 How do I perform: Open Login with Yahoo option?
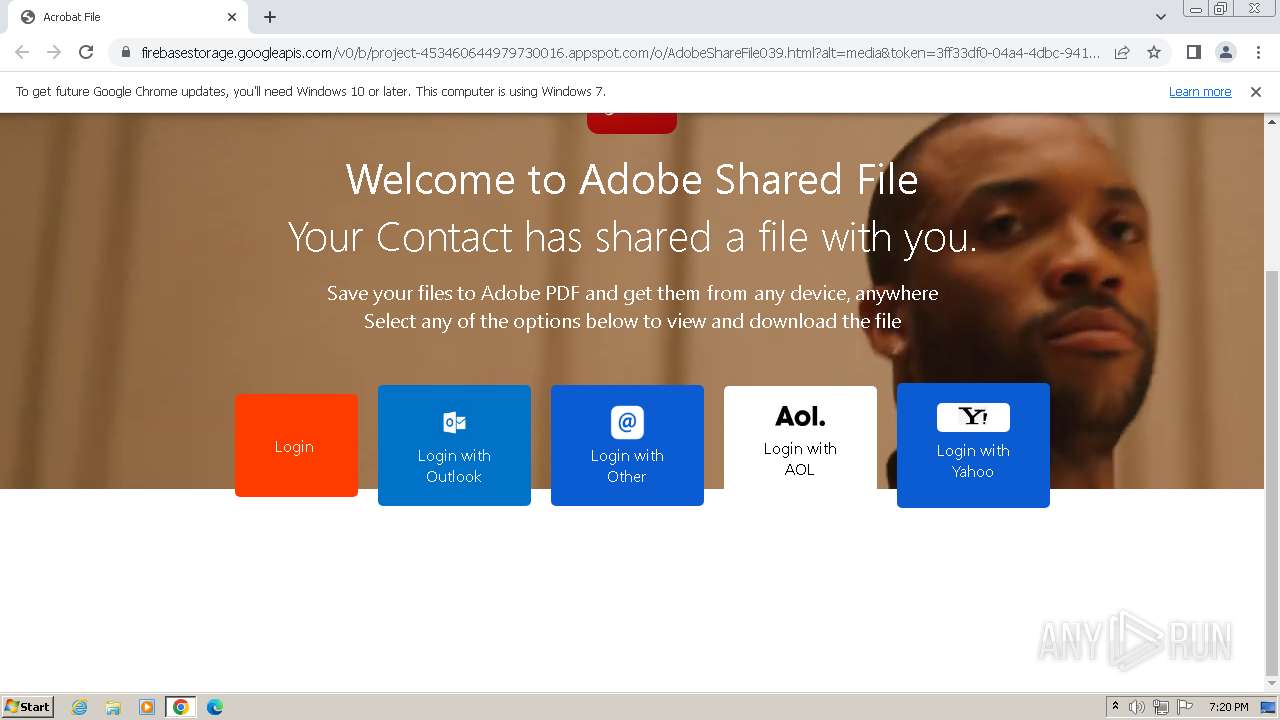click(973, 445)
